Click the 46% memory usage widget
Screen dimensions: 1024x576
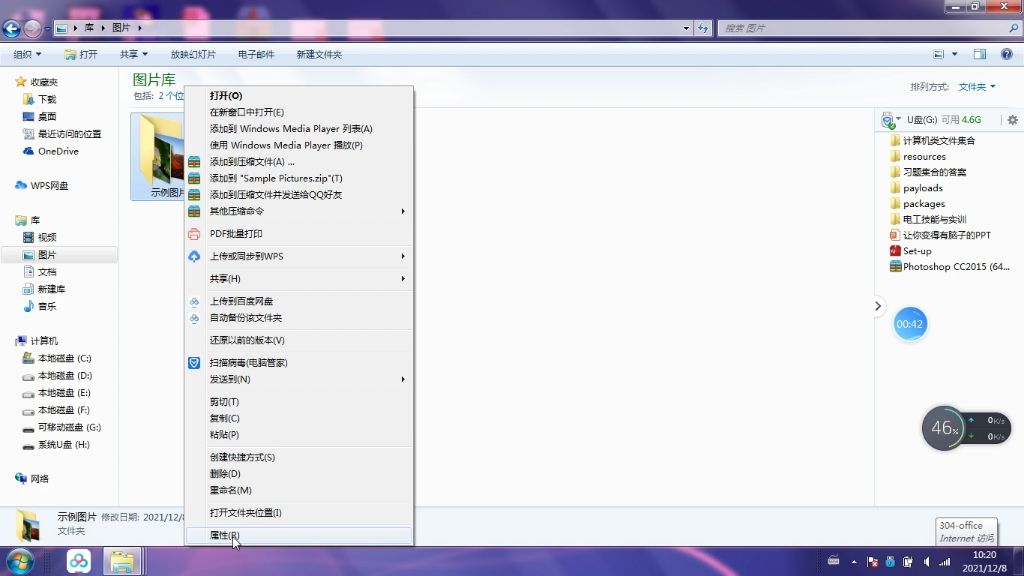click(x=944, y=428)
